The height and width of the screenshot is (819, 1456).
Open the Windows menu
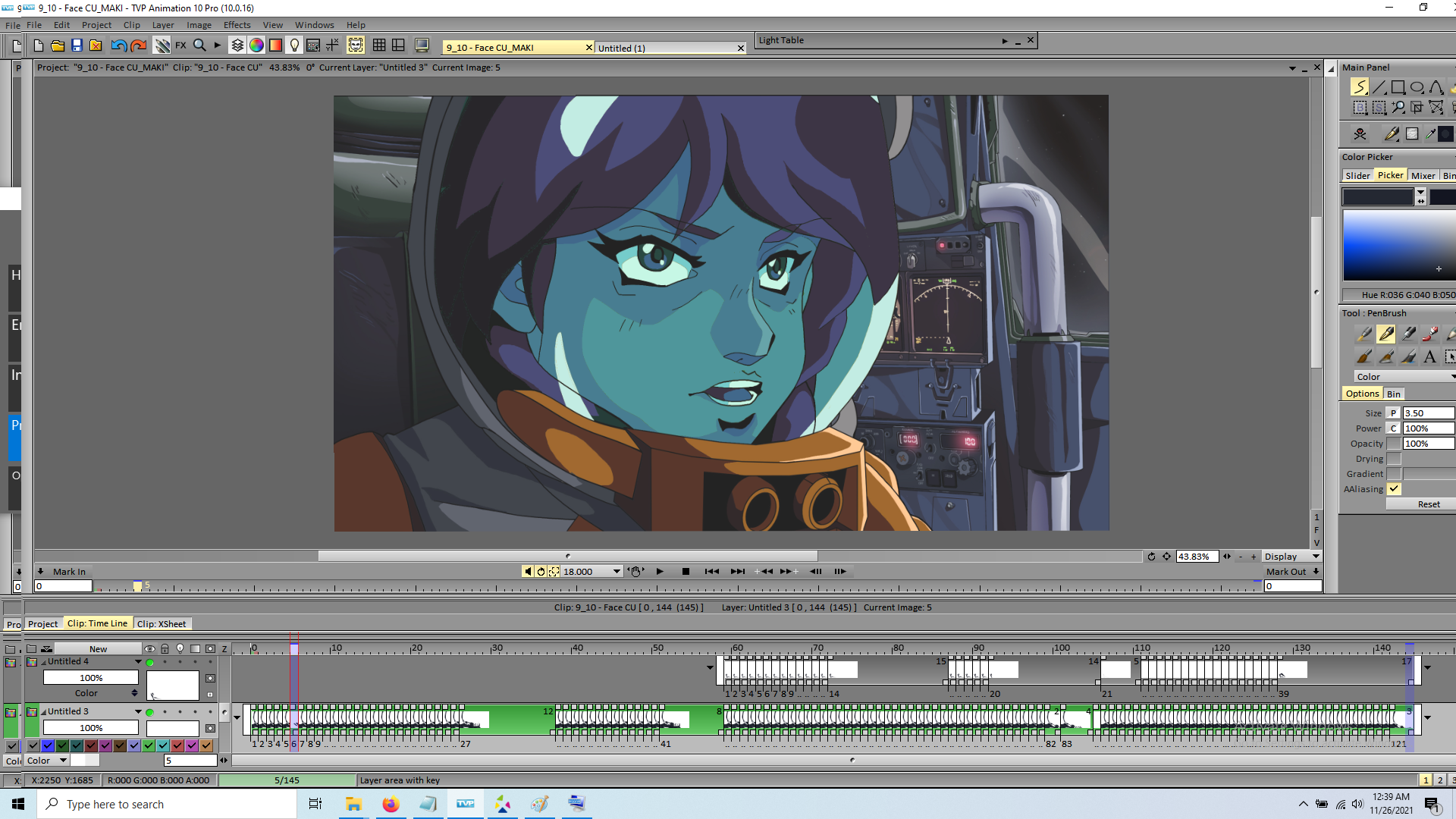pyautogui.click(x=314, y=25)
